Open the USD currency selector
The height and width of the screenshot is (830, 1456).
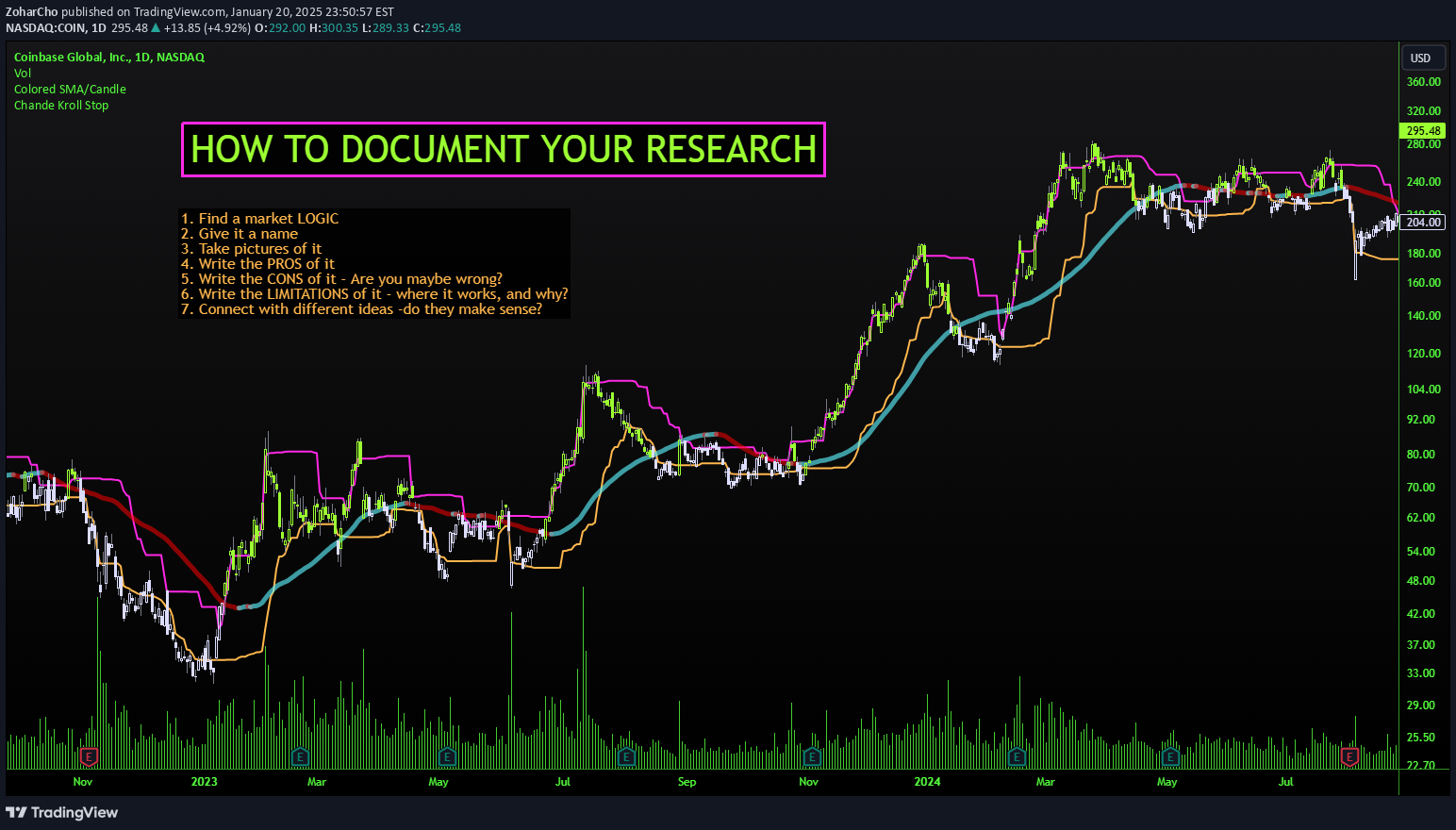click(x=1422, y=58)
